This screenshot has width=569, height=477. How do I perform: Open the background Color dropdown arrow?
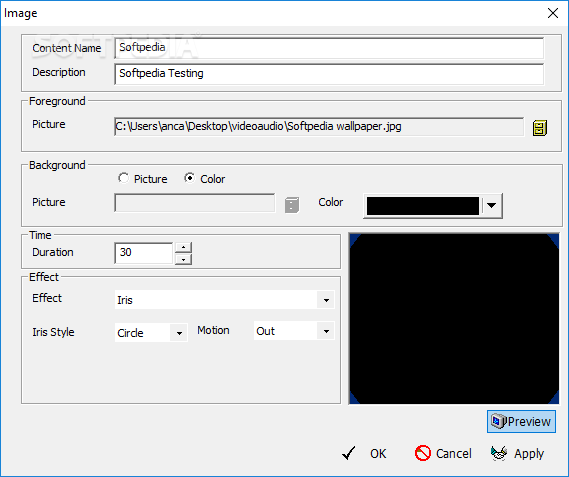(492, 206)
